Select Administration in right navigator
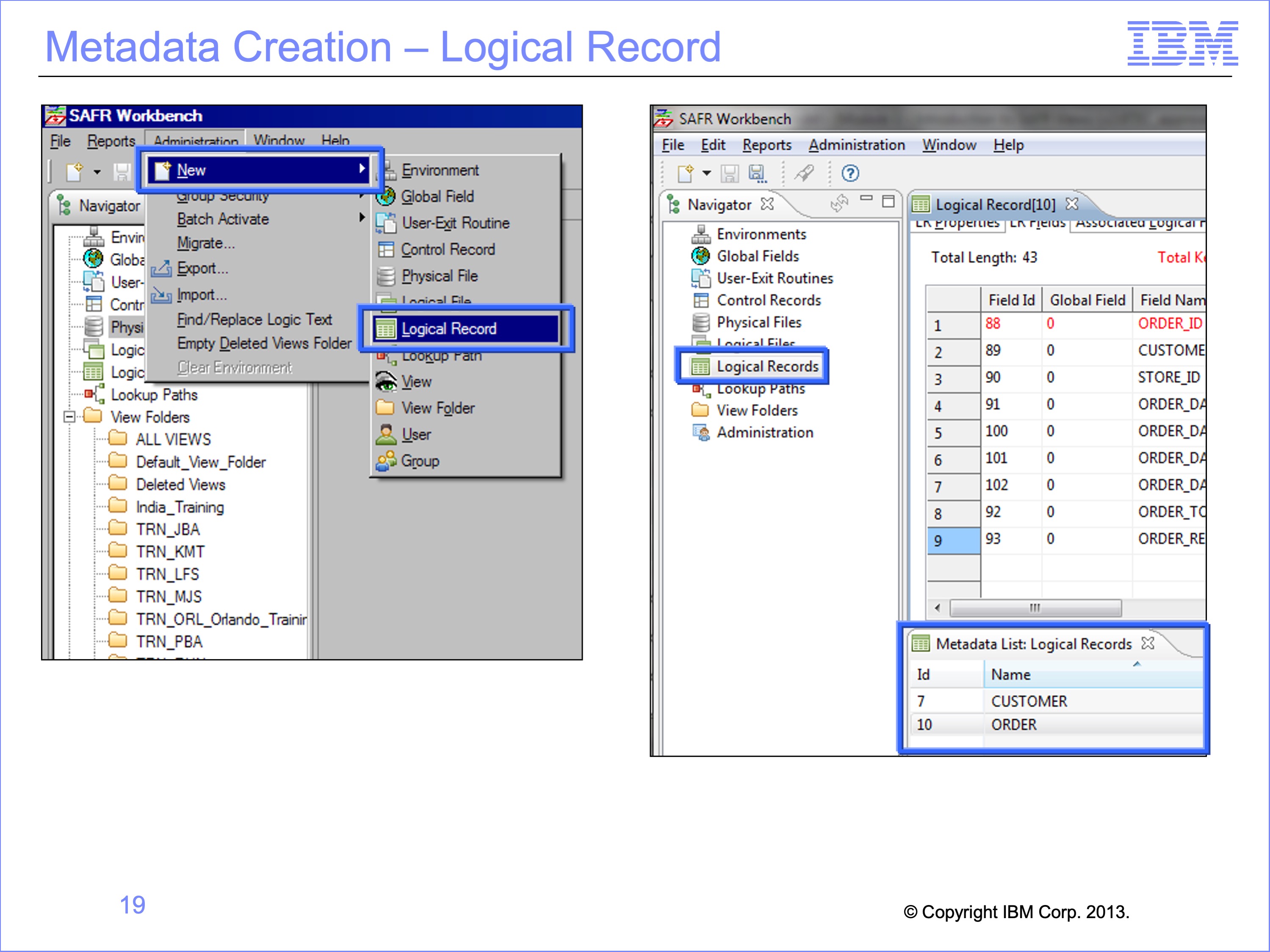 point(765,432)
